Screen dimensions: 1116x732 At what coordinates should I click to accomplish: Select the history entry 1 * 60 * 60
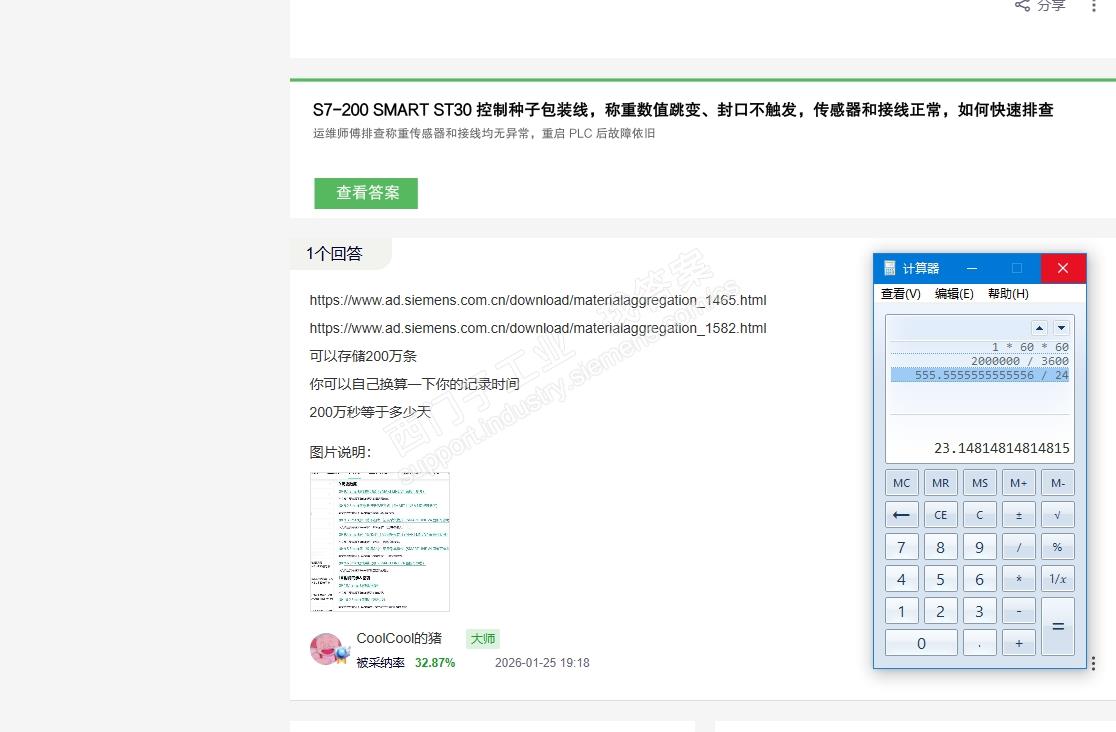tap(979, 347)
